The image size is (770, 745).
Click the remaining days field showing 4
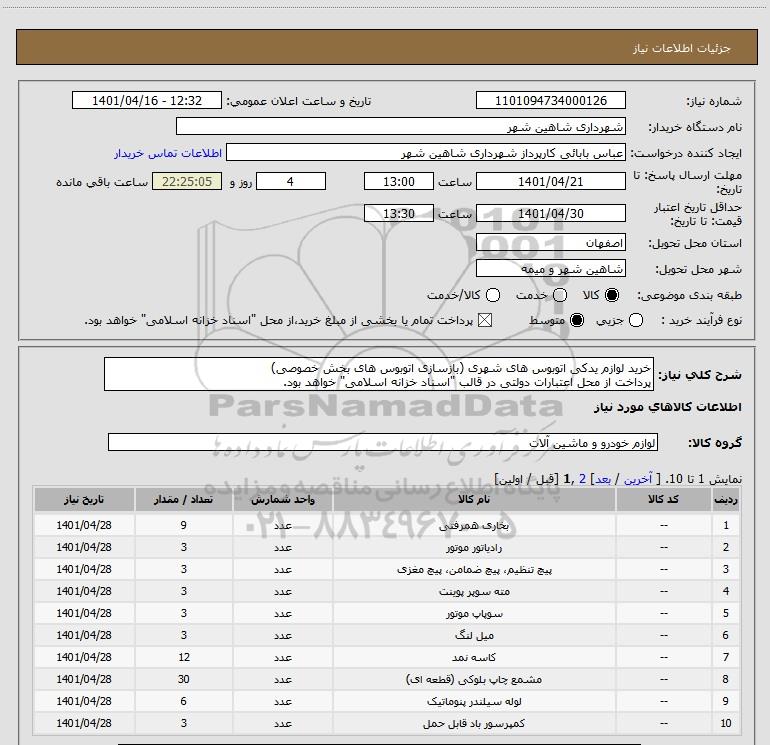pos(291,181)
